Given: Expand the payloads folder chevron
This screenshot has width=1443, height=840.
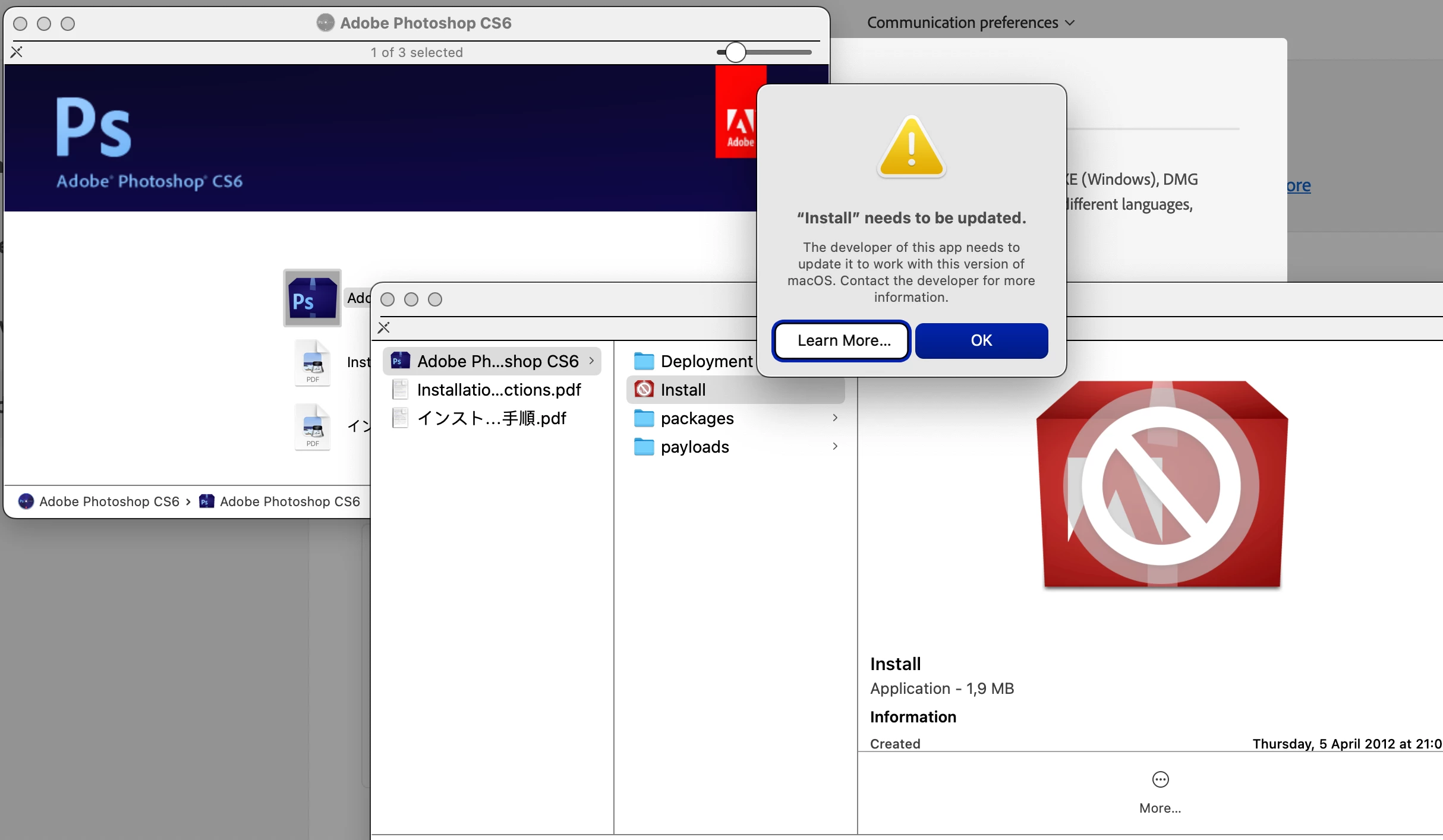Looking at the screenshot, I should [835, 447].
